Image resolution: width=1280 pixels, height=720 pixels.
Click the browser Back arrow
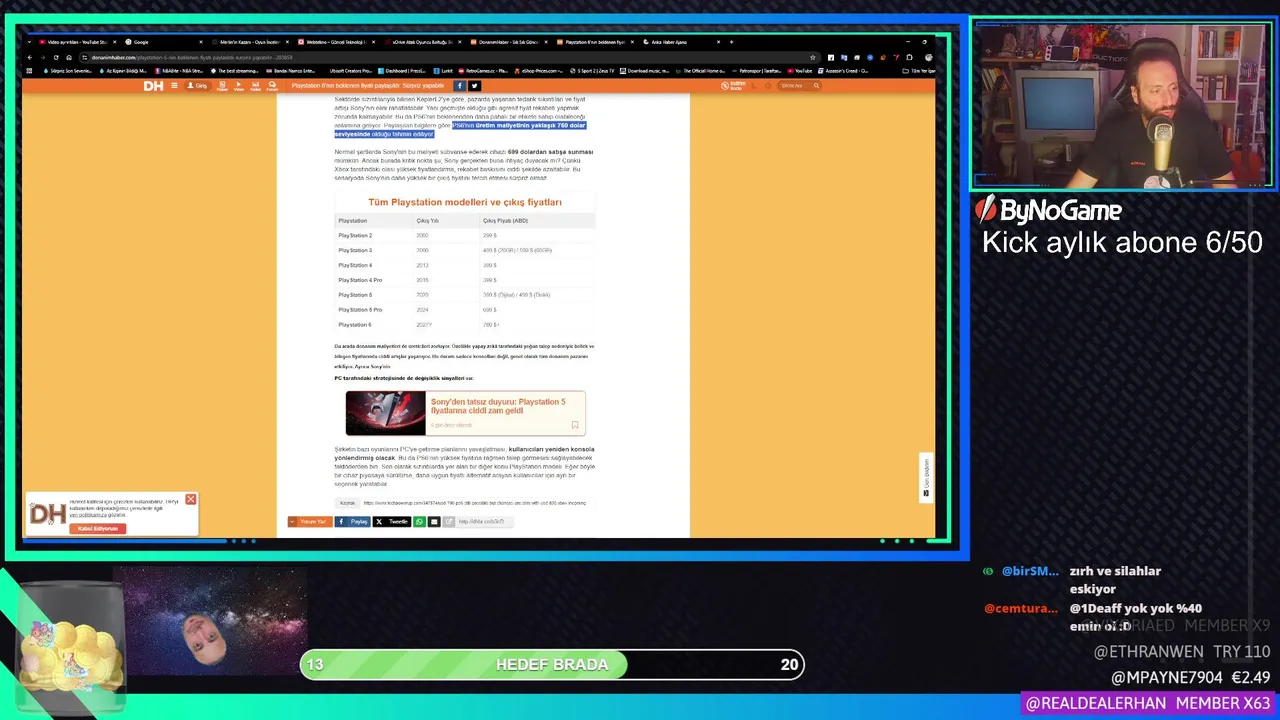click(x=30, y=57)
